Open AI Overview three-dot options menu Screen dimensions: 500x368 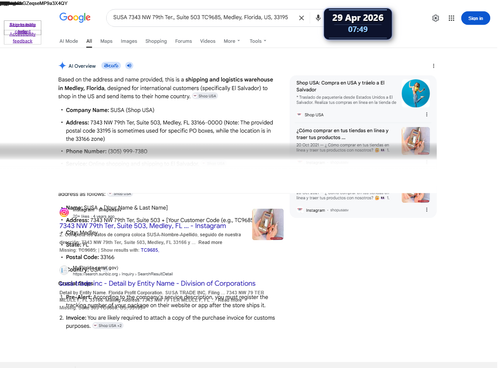[x=433, y=66]
